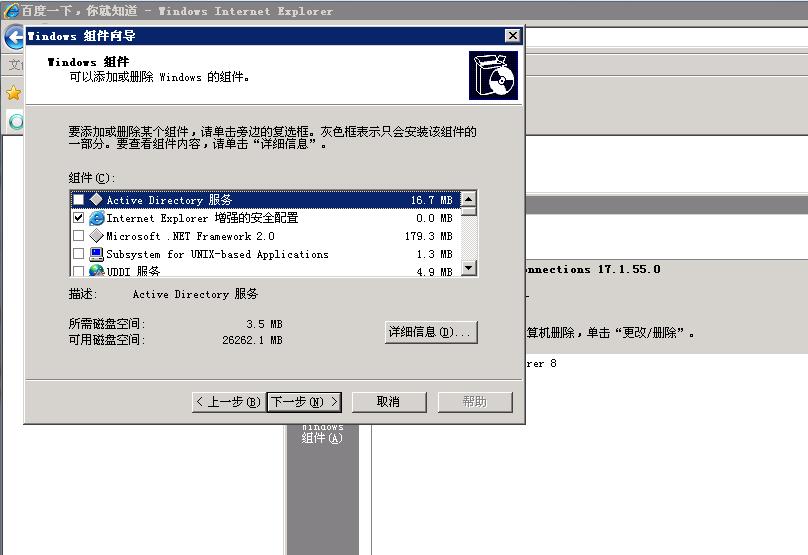Open 详细信息(D)... details button
Image resolution: width=808 pixels, height=555 pixels.
click(x=432, y=332)
